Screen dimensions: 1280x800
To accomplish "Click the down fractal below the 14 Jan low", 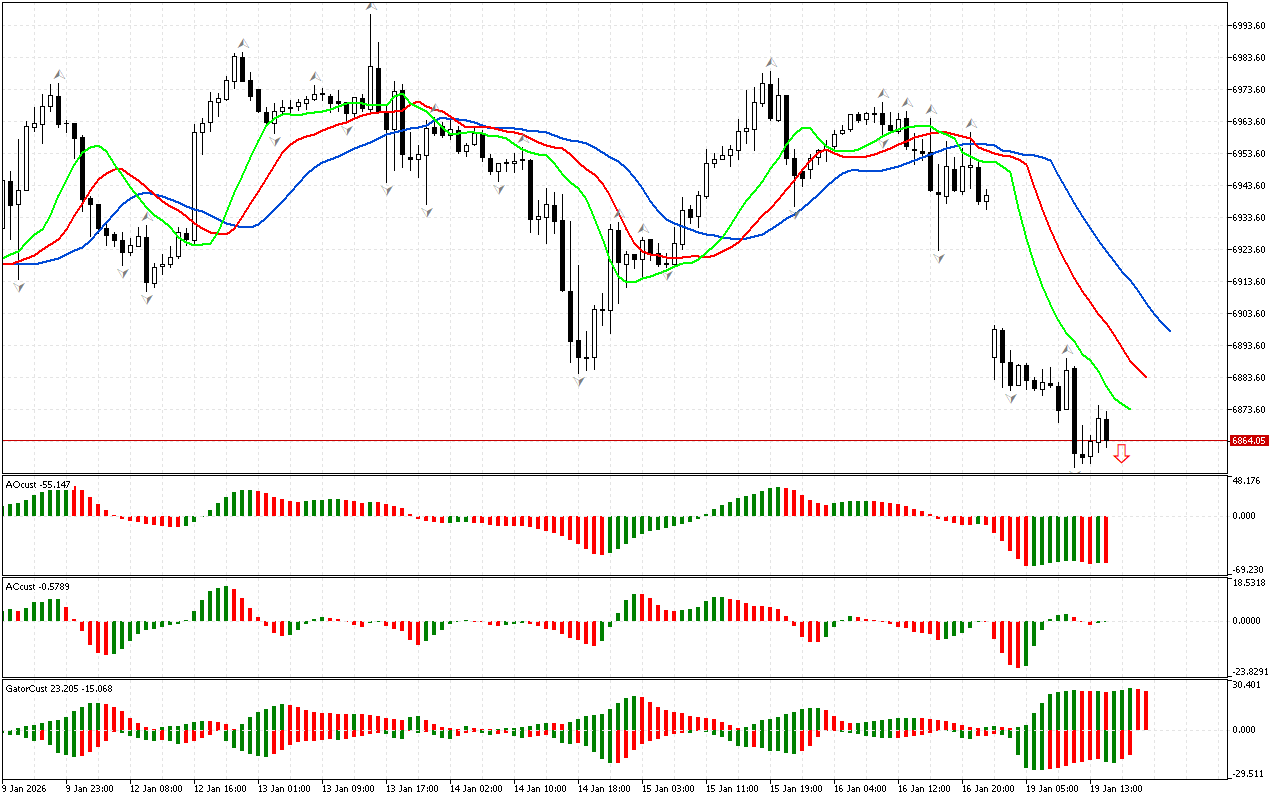I will (x=580, y=381).
